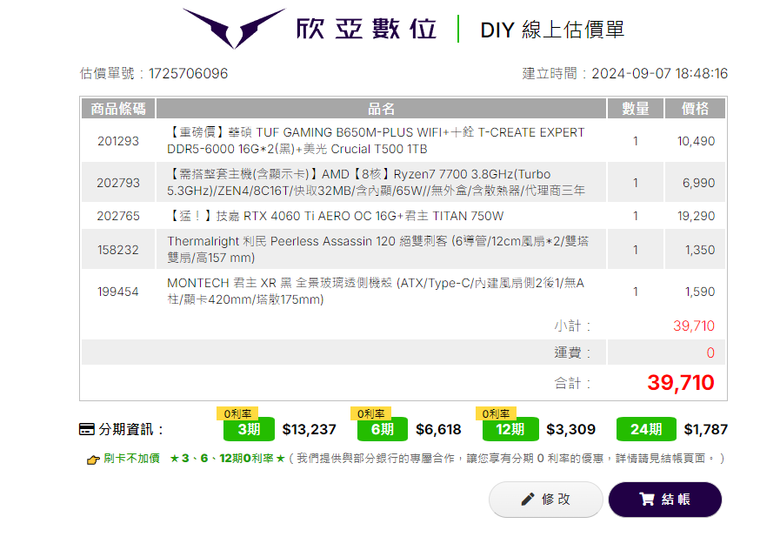Click the 小計 amount 39,710
This screenshot has height=537, width=780.
(694, 326)
